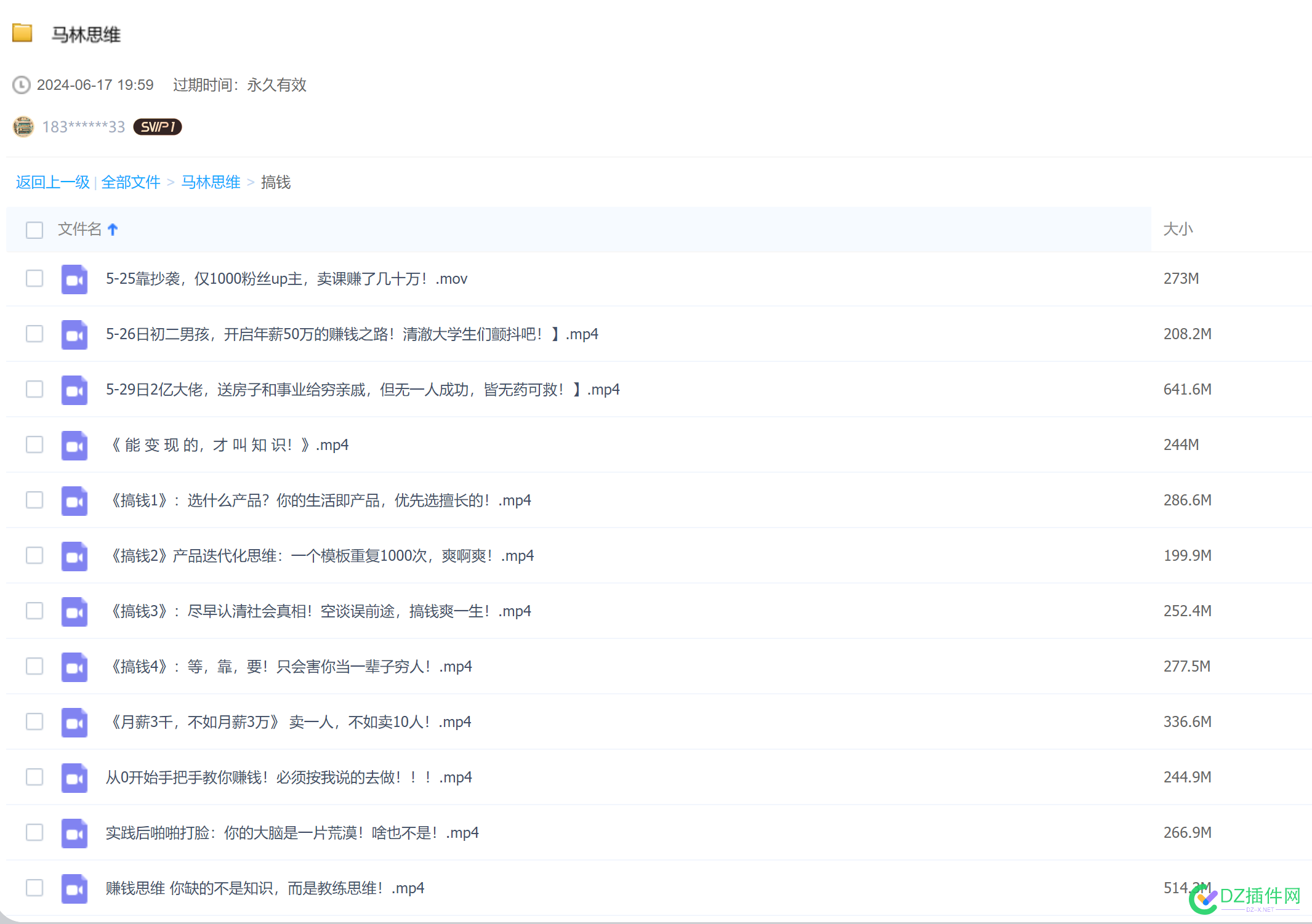
Task: Click the 过期时间：永久有效 label
Action: pos(239,85)
